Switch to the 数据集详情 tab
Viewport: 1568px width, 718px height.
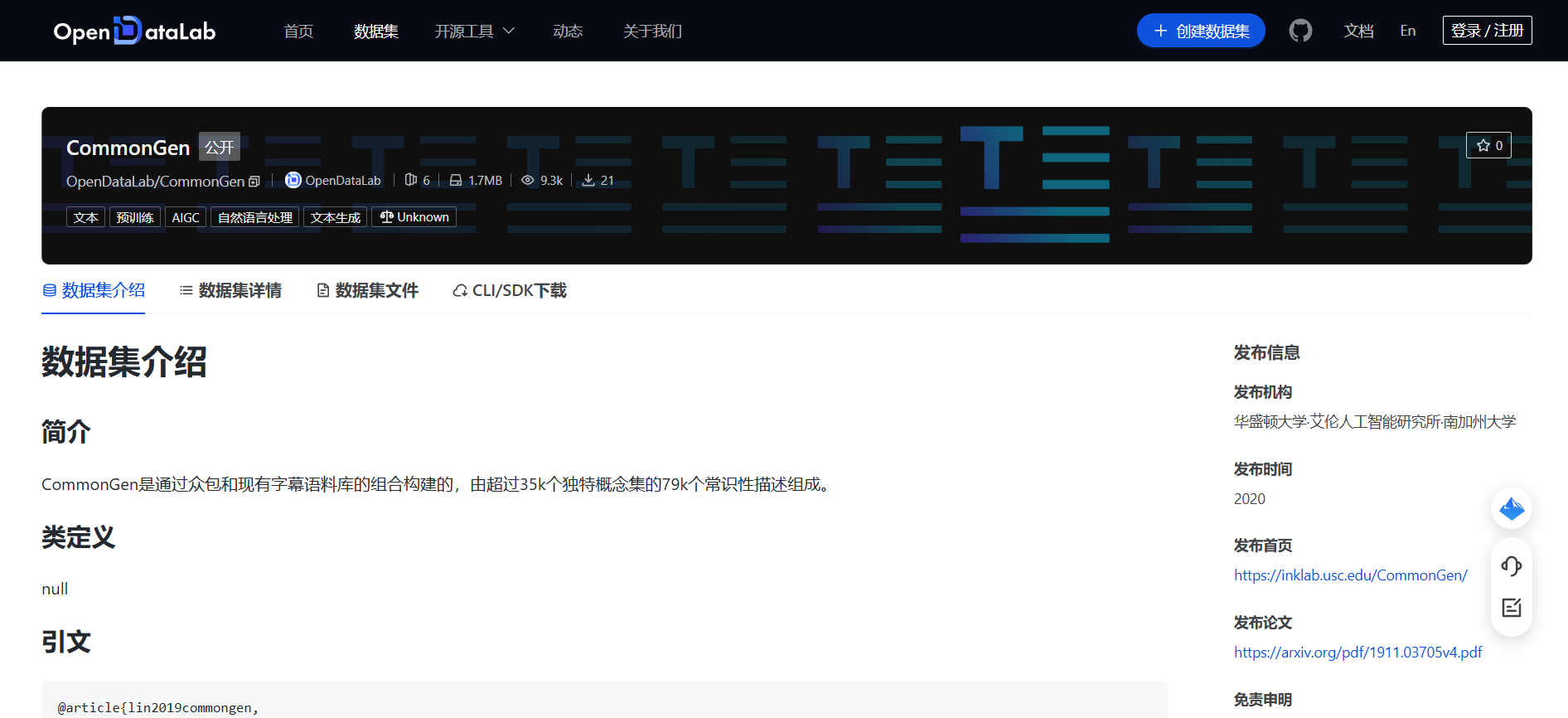click(230, 290)
